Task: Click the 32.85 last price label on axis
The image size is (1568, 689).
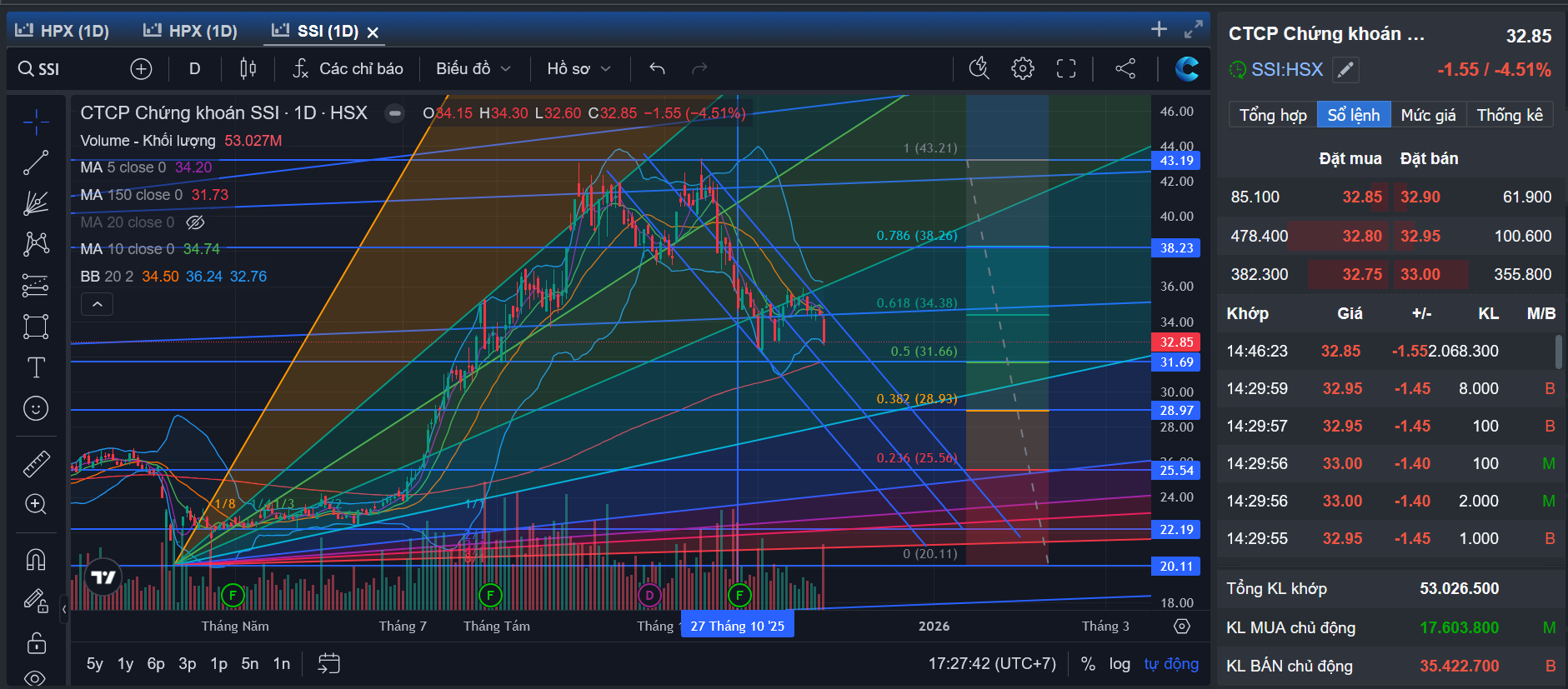Action: [1176, 342]
